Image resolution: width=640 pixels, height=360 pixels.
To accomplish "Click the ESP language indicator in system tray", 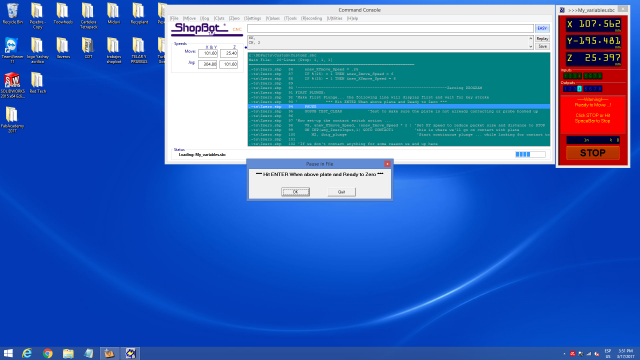I will (608, 353).
